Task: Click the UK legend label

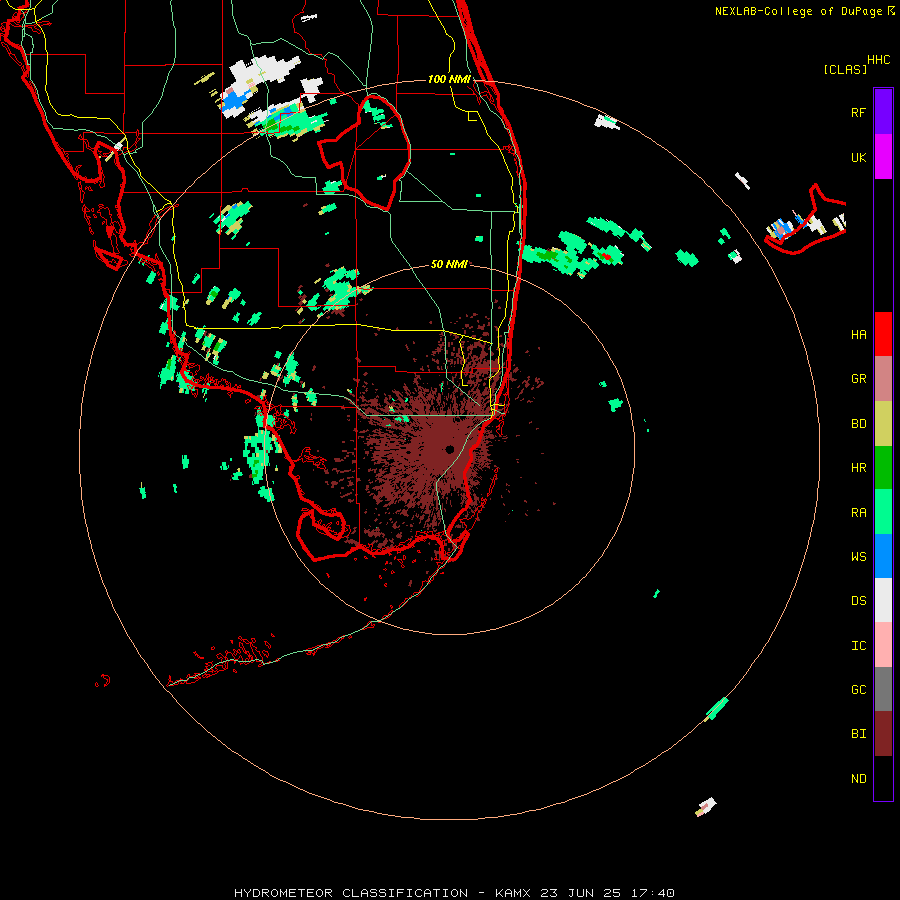Action: [858, 157]
